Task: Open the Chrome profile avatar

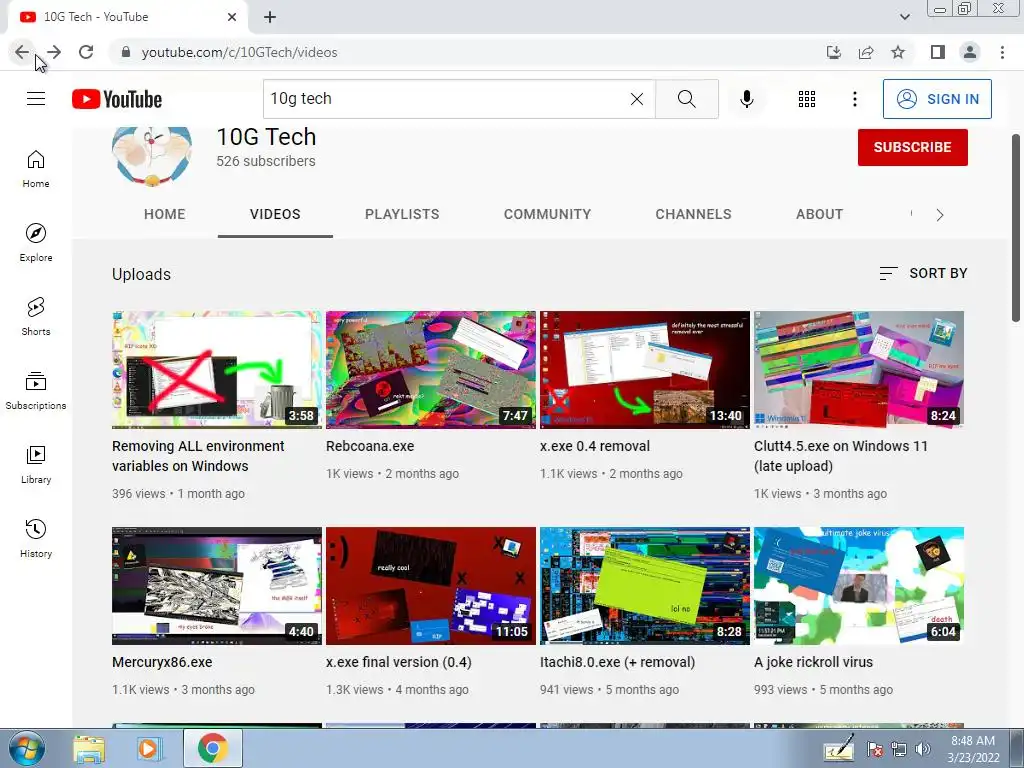Action: [970, 52]
